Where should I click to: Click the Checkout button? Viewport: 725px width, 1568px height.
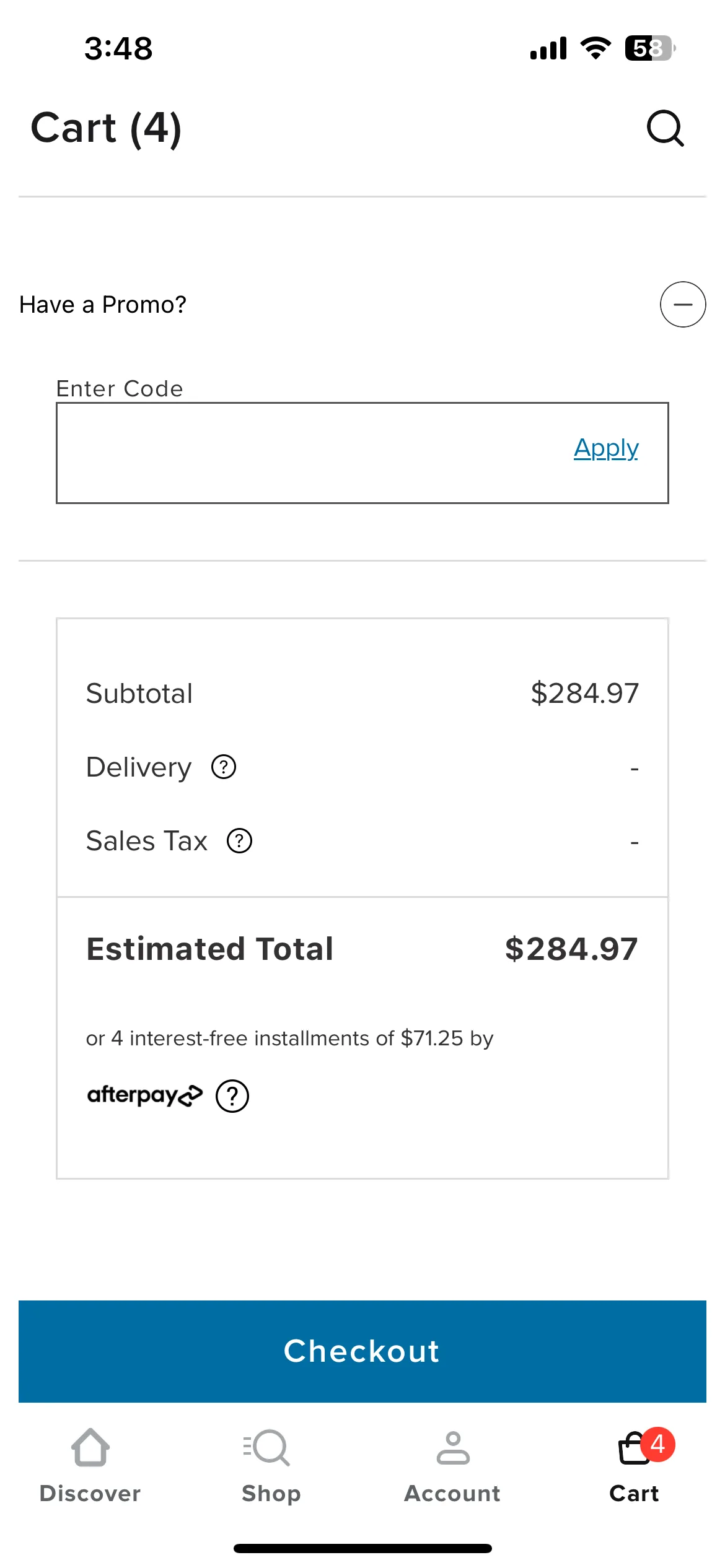(x=362, y=1351)
